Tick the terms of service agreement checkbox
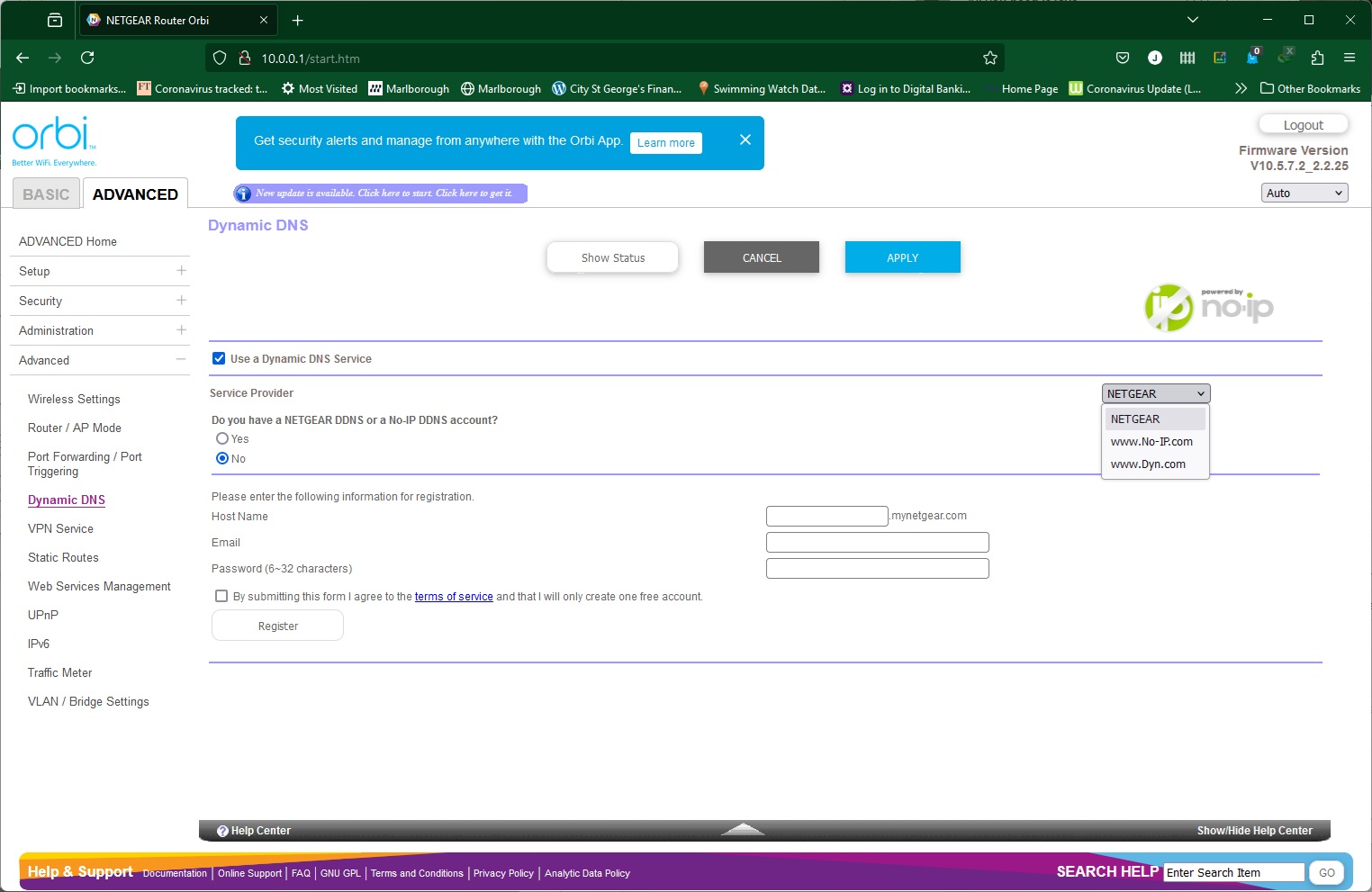Image resolution: width=1372 pixels, height=892 pixels. point(221,596)
